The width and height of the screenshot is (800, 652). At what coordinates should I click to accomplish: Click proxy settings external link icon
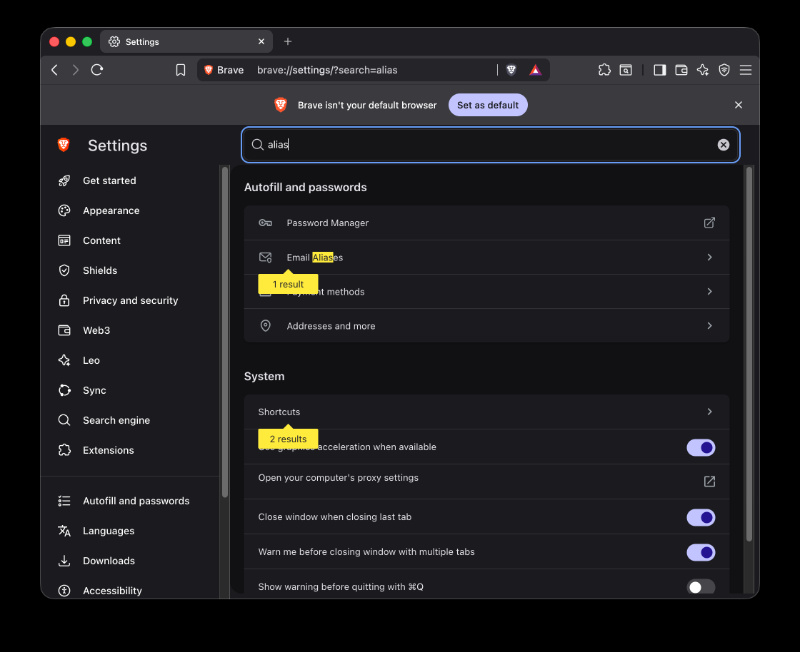pyautogui.click(x=709, y=481)
